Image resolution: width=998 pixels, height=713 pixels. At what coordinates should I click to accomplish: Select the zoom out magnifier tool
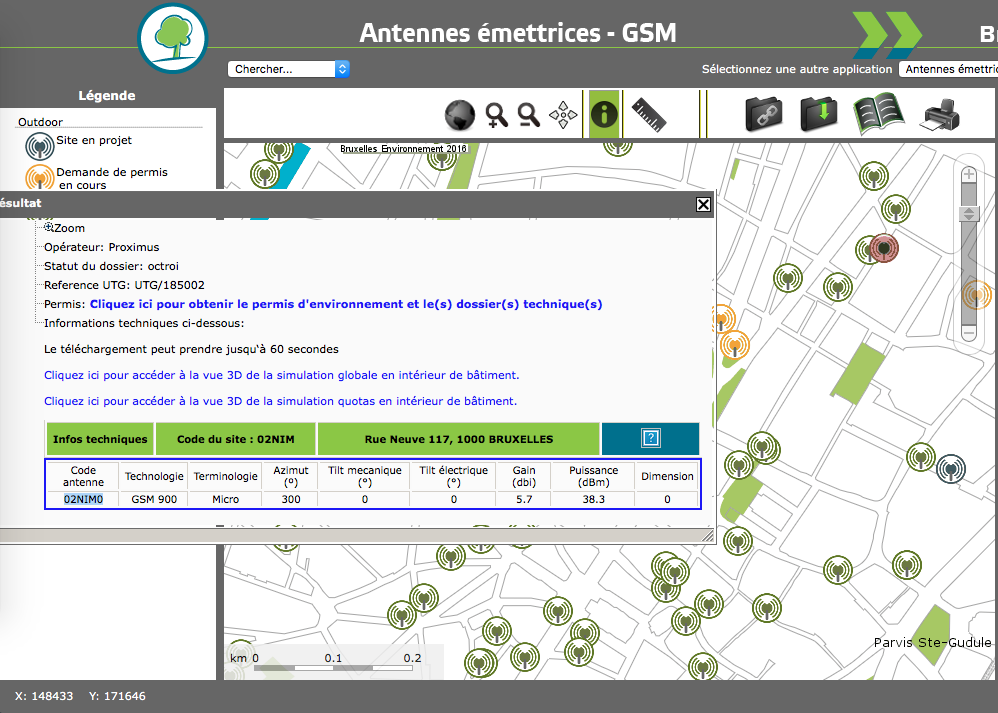click(529, 116)
